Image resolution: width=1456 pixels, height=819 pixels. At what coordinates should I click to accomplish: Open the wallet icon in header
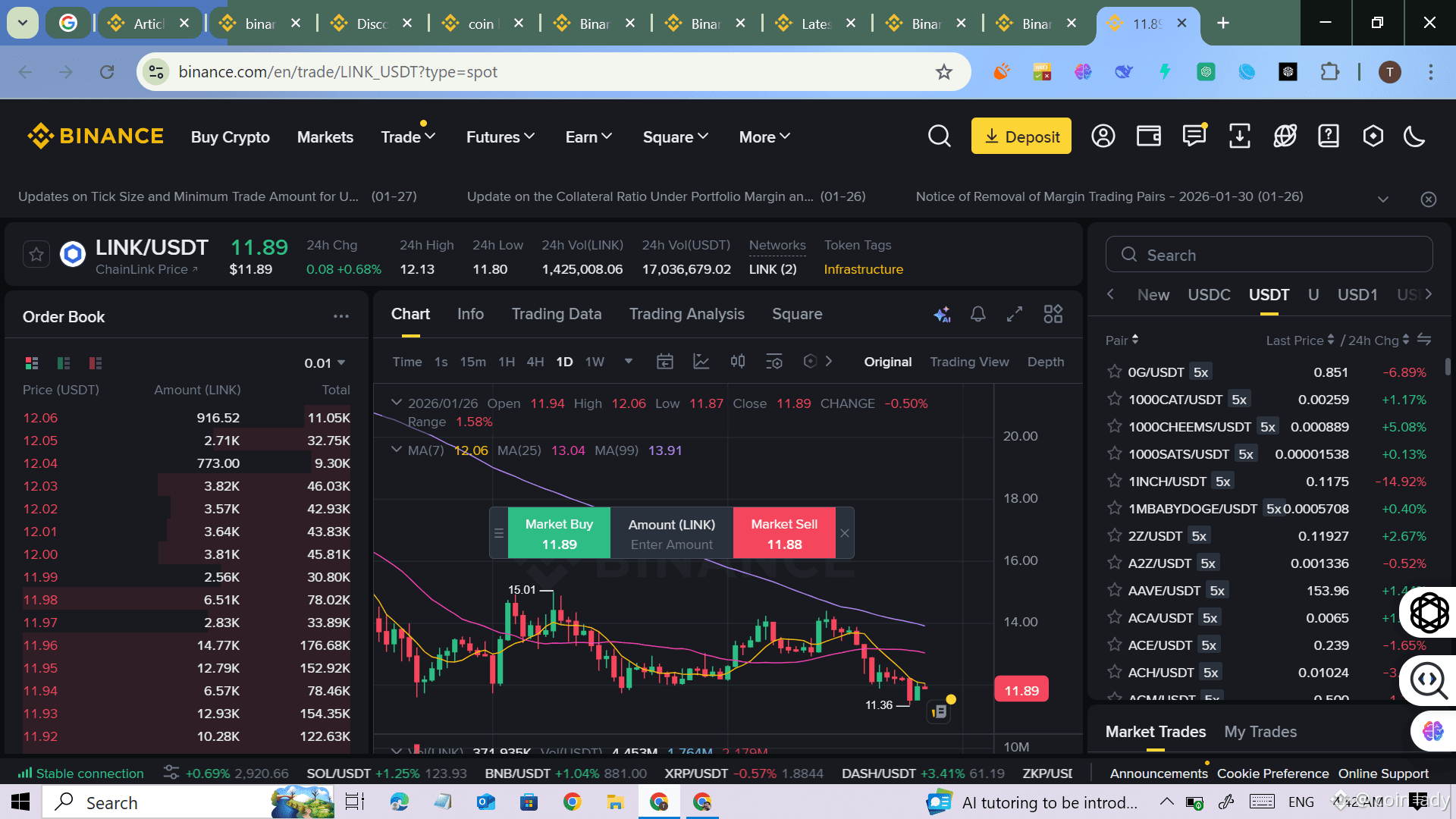(1149, 136)
